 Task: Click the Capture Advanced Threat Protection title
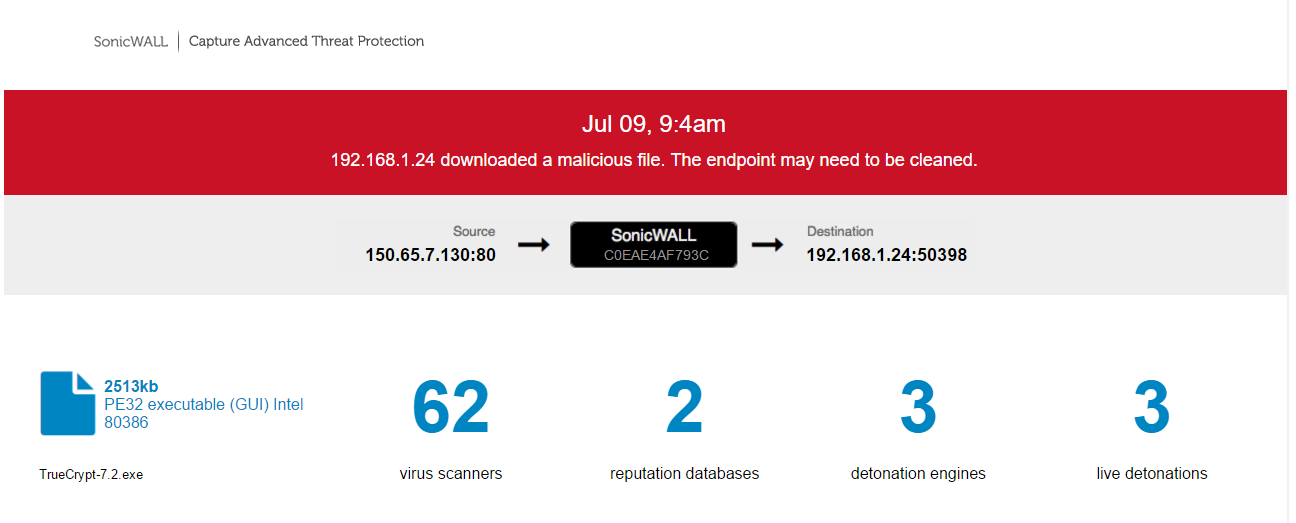pyautogui.click(x=306, y=42)
